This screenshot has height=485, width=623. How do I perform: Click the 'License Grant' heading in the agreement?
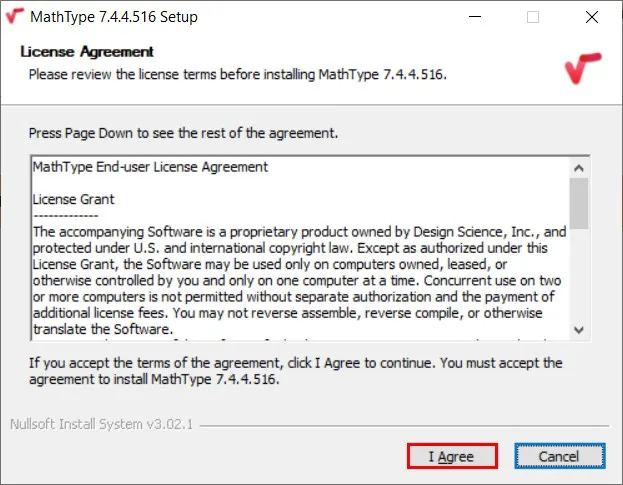pyautogui.click(x=73, y=199)
